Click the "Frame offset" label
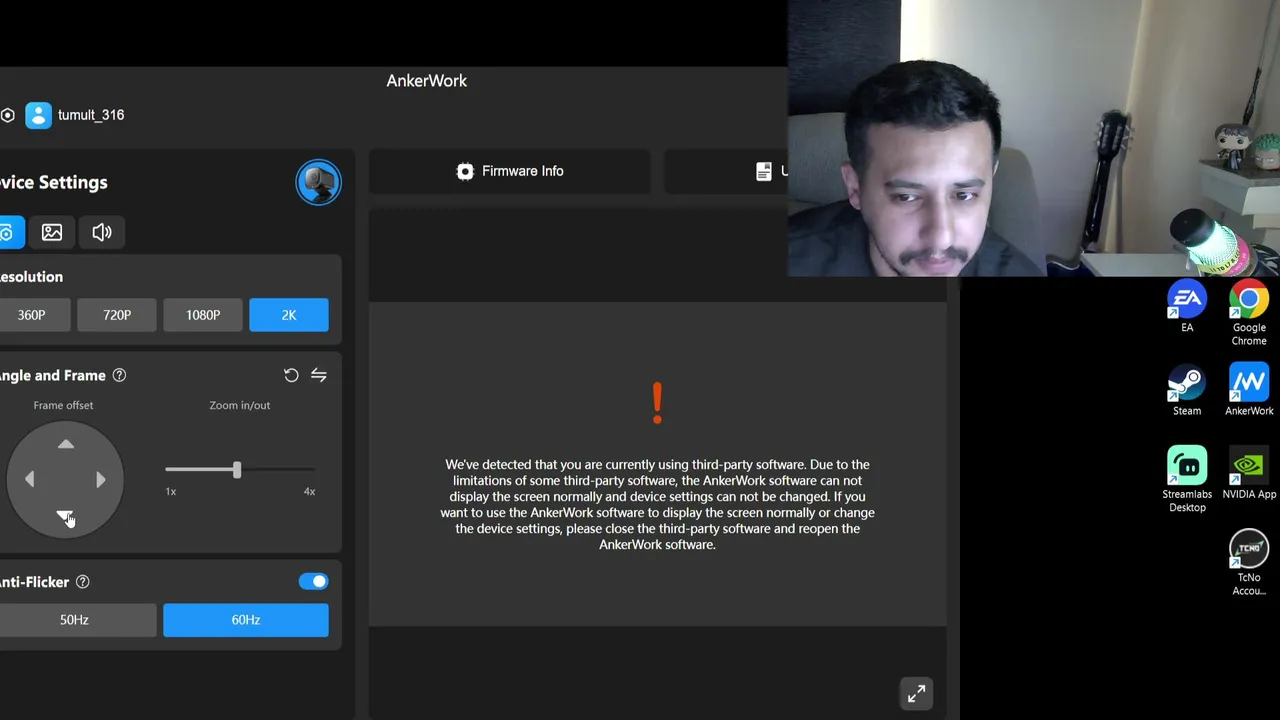Image resolution: width=1280 pixels, height=720 pixels. pyautogui.click(x=63, y=405)
